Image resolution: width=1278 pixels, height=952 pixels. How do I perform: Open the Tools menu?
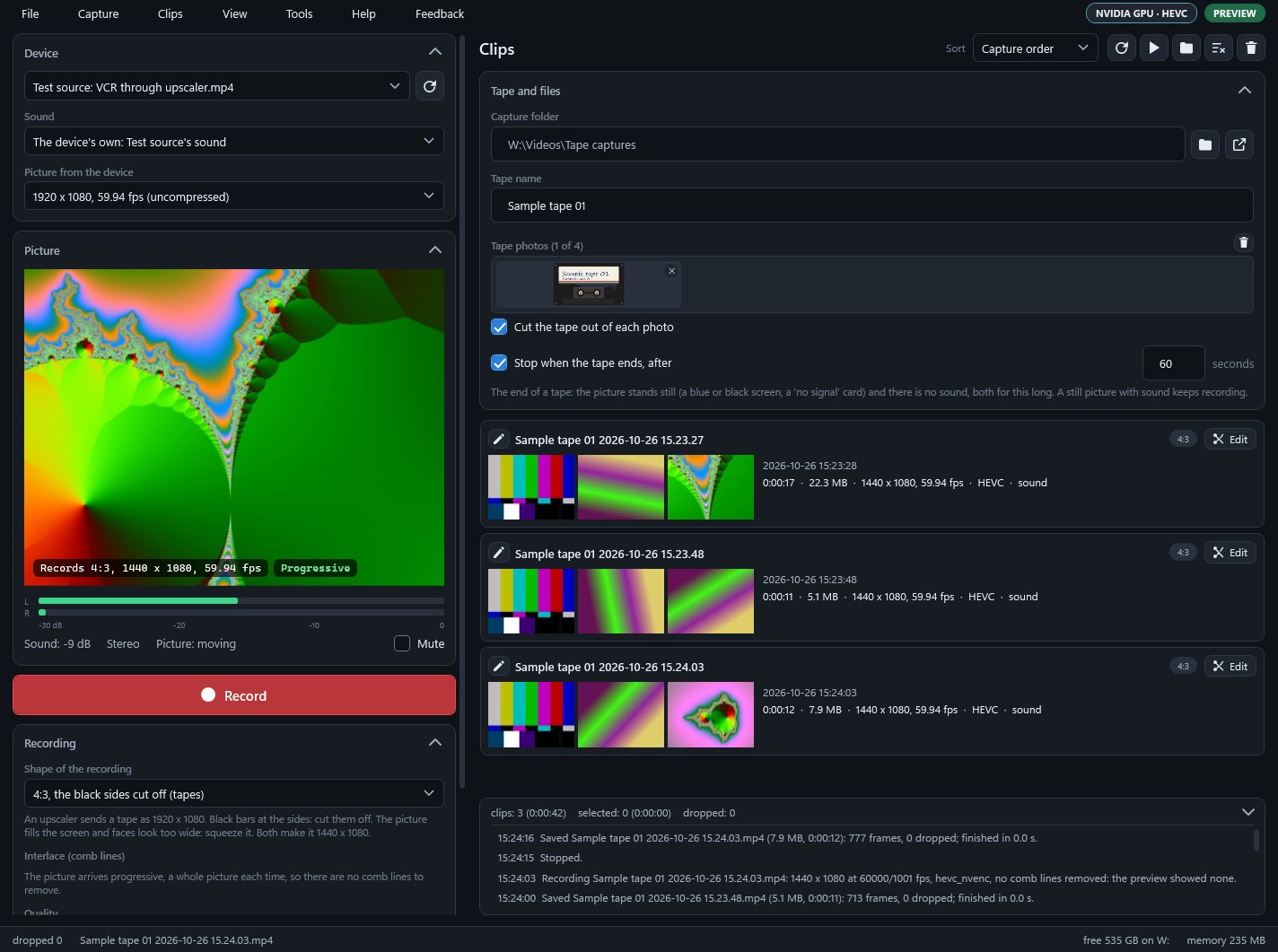(300, 13)
